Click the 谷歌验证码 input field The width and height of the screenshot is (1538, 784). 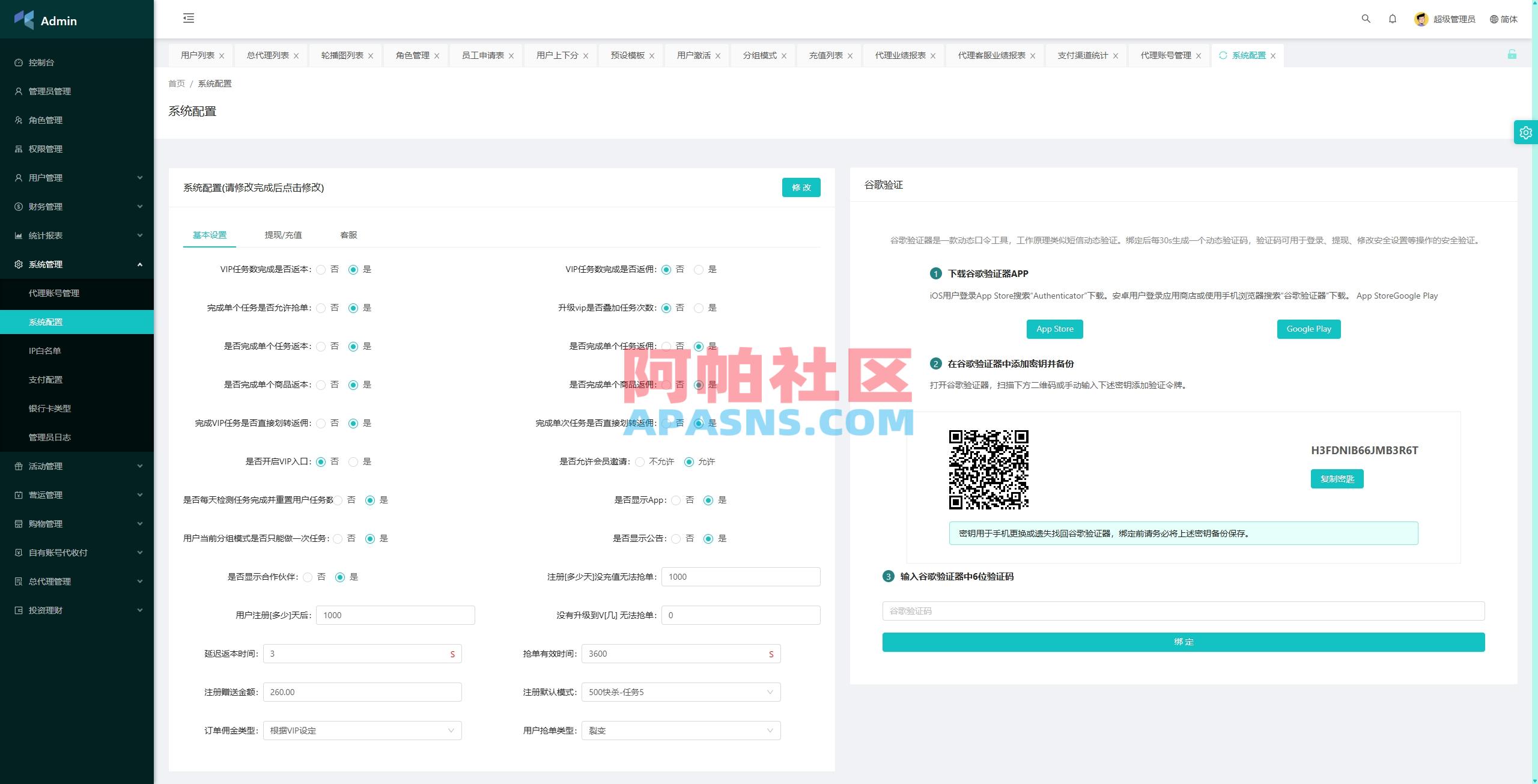1182,610
